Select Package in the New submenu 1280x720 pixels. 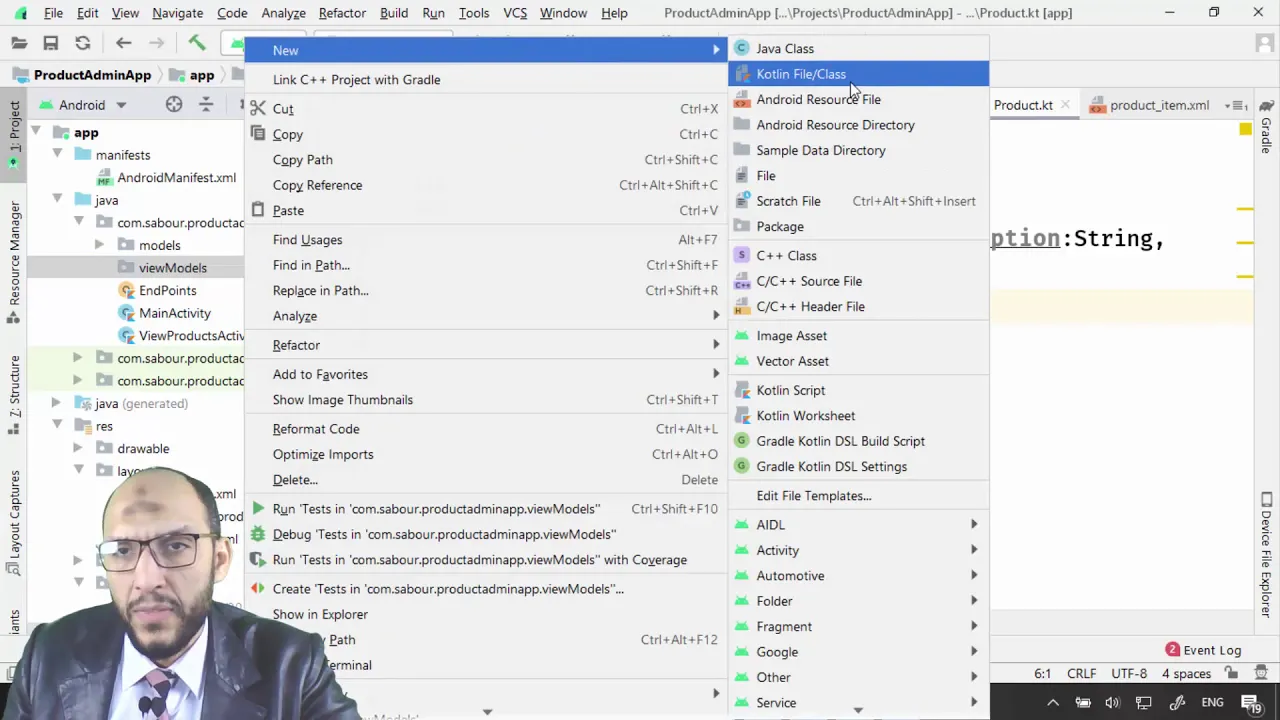coord(858,226)
